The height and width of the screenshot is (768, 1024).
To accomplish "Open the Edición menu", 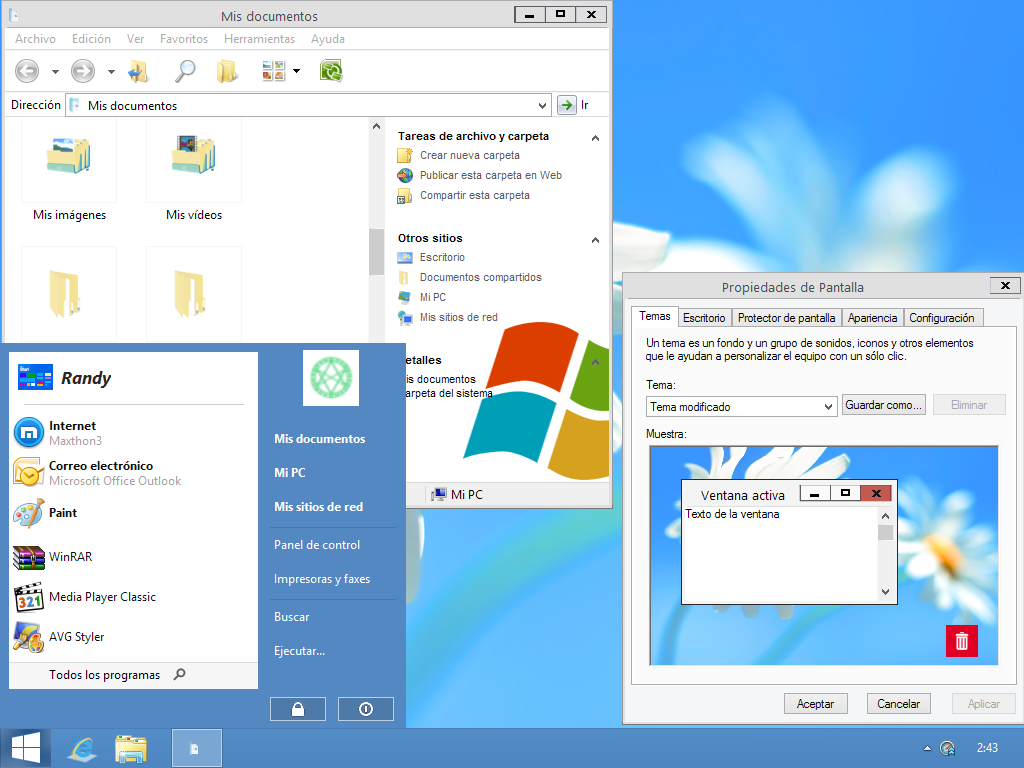I will click(x=91, y=39).
